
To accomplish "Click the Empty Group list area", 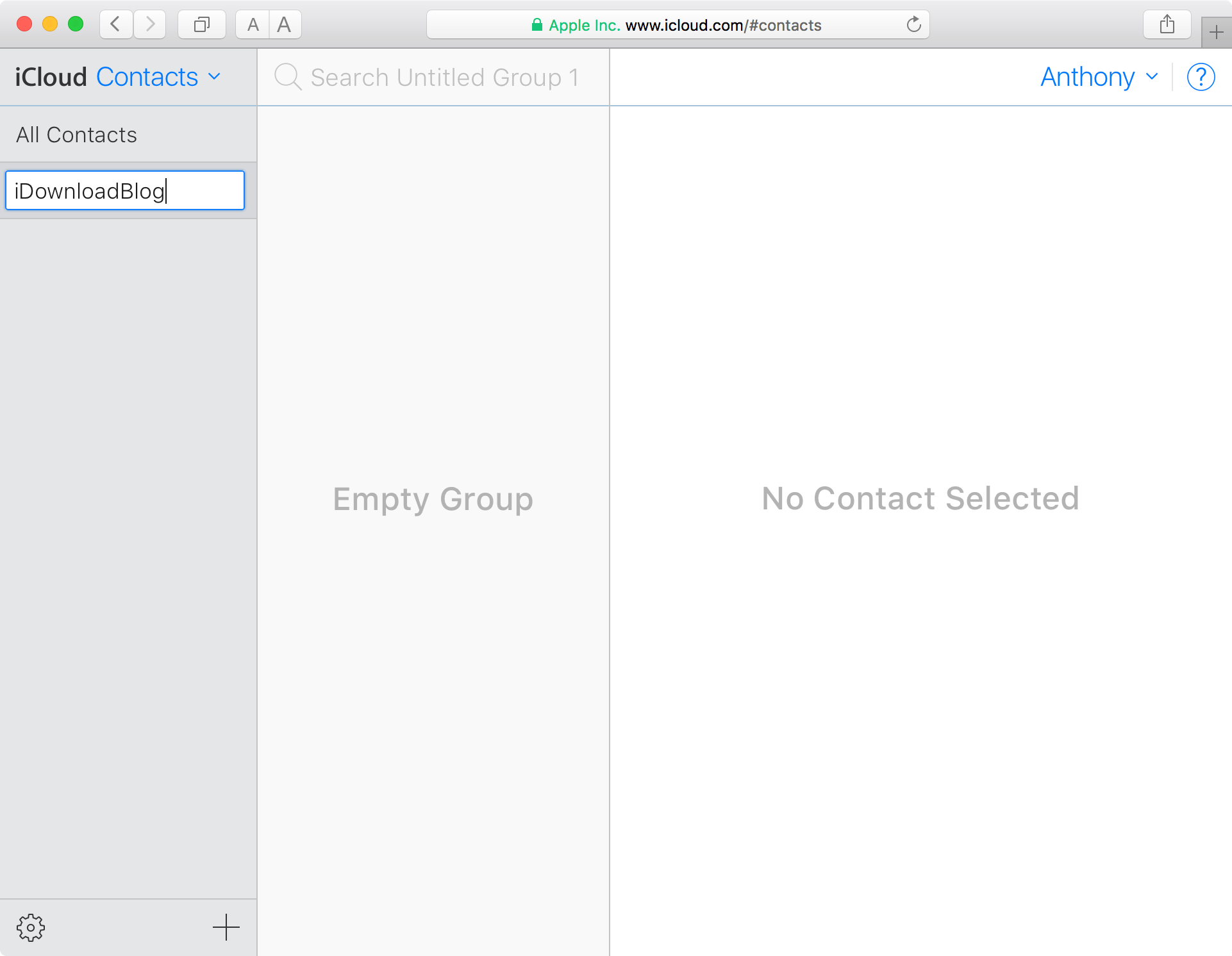I will 433,500.
